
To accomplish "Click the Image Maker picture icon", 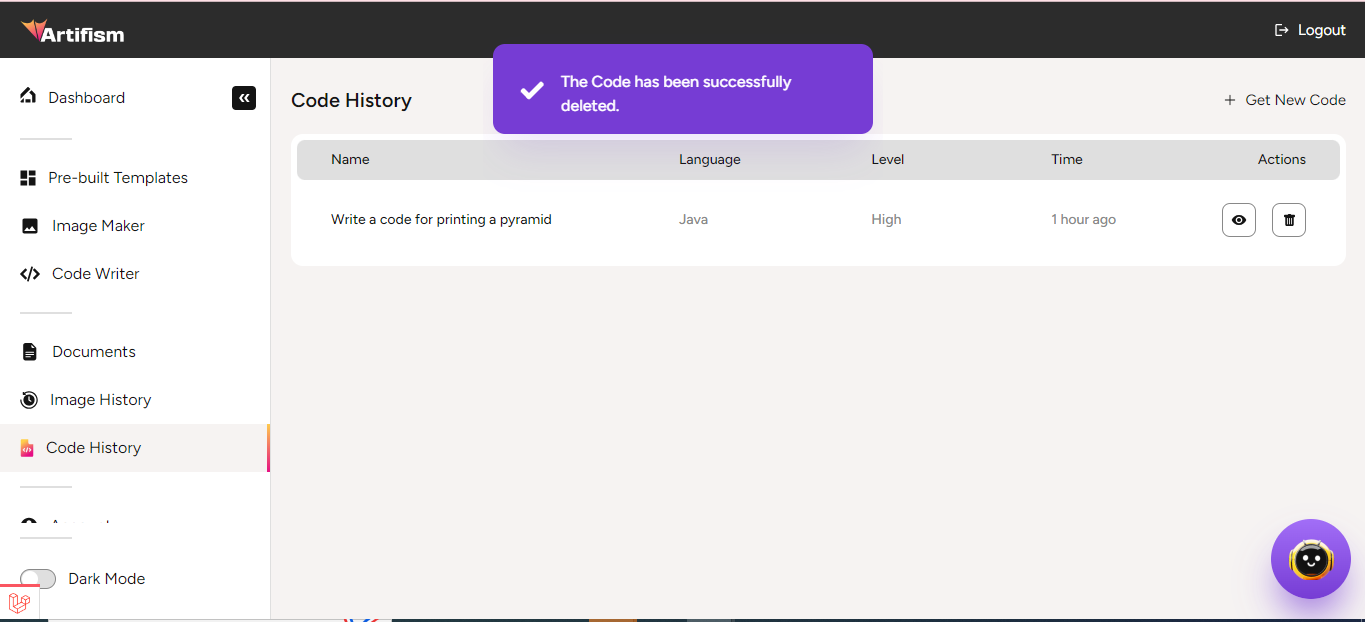I will tap(30, 226).
